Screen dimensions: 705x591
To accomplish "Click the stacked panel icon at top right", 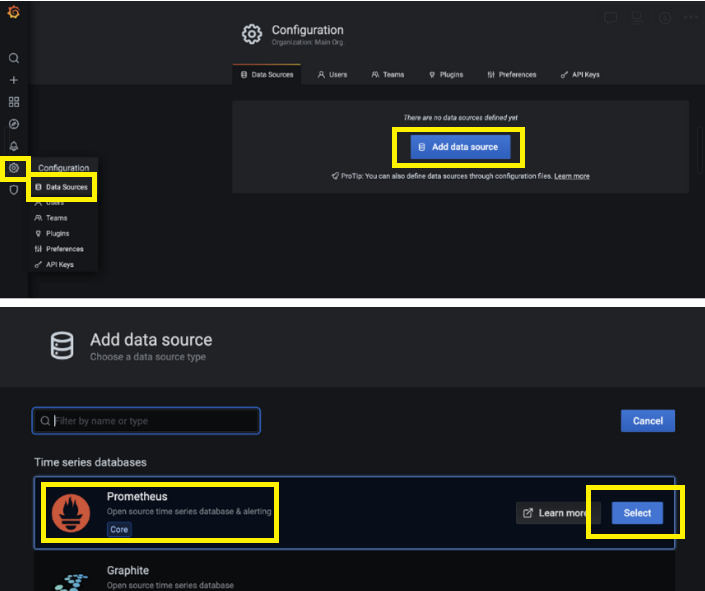I will click(x=637, y=18).
